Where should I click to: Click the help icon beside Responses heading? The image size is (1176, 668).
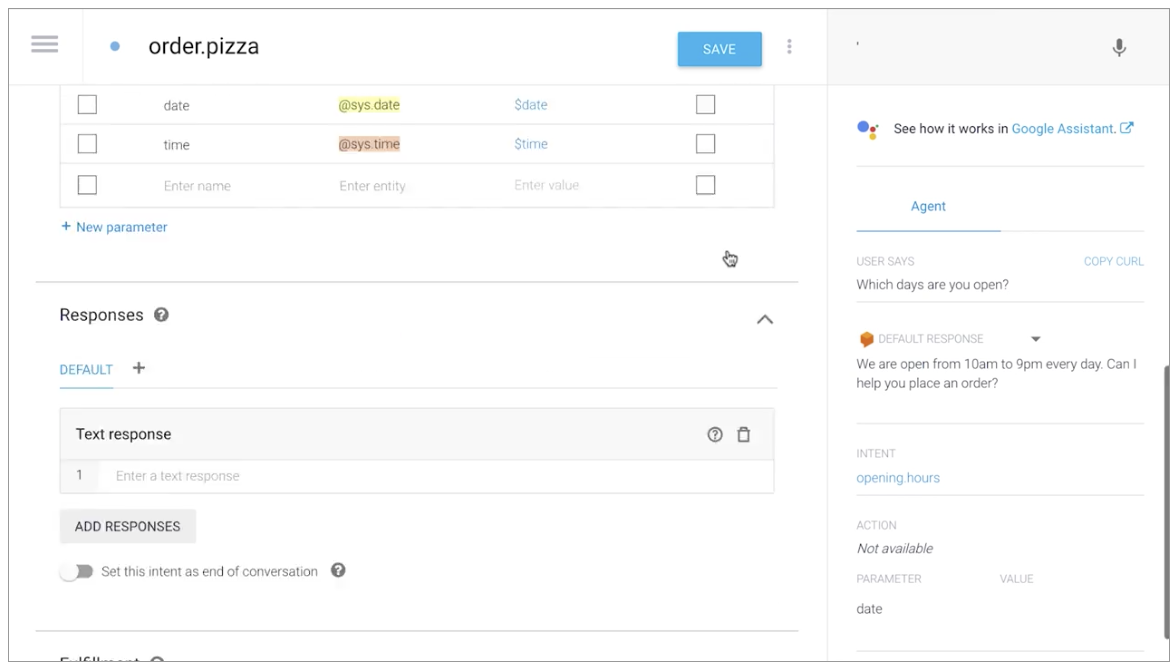coord(161,315)
